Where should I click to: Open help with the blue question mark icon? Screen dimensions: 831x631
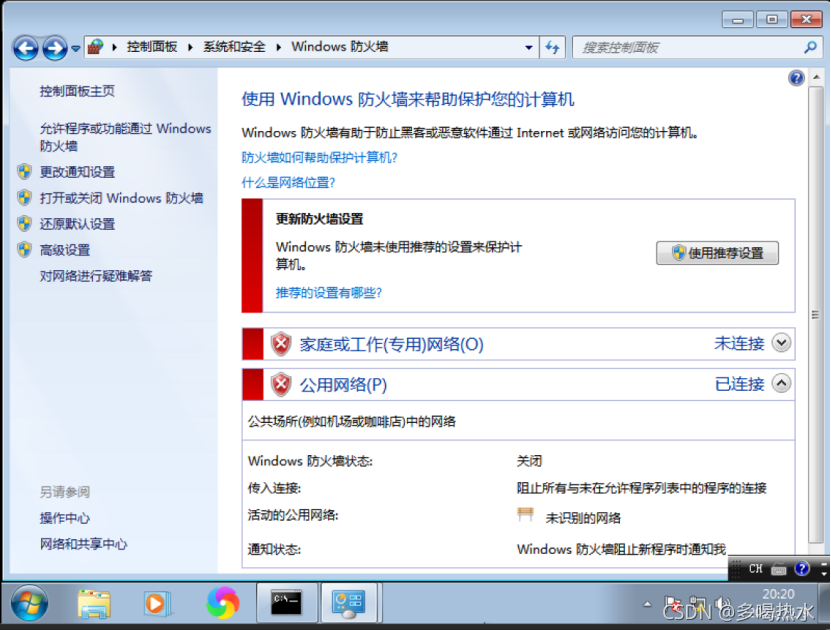tap(796, 78)
